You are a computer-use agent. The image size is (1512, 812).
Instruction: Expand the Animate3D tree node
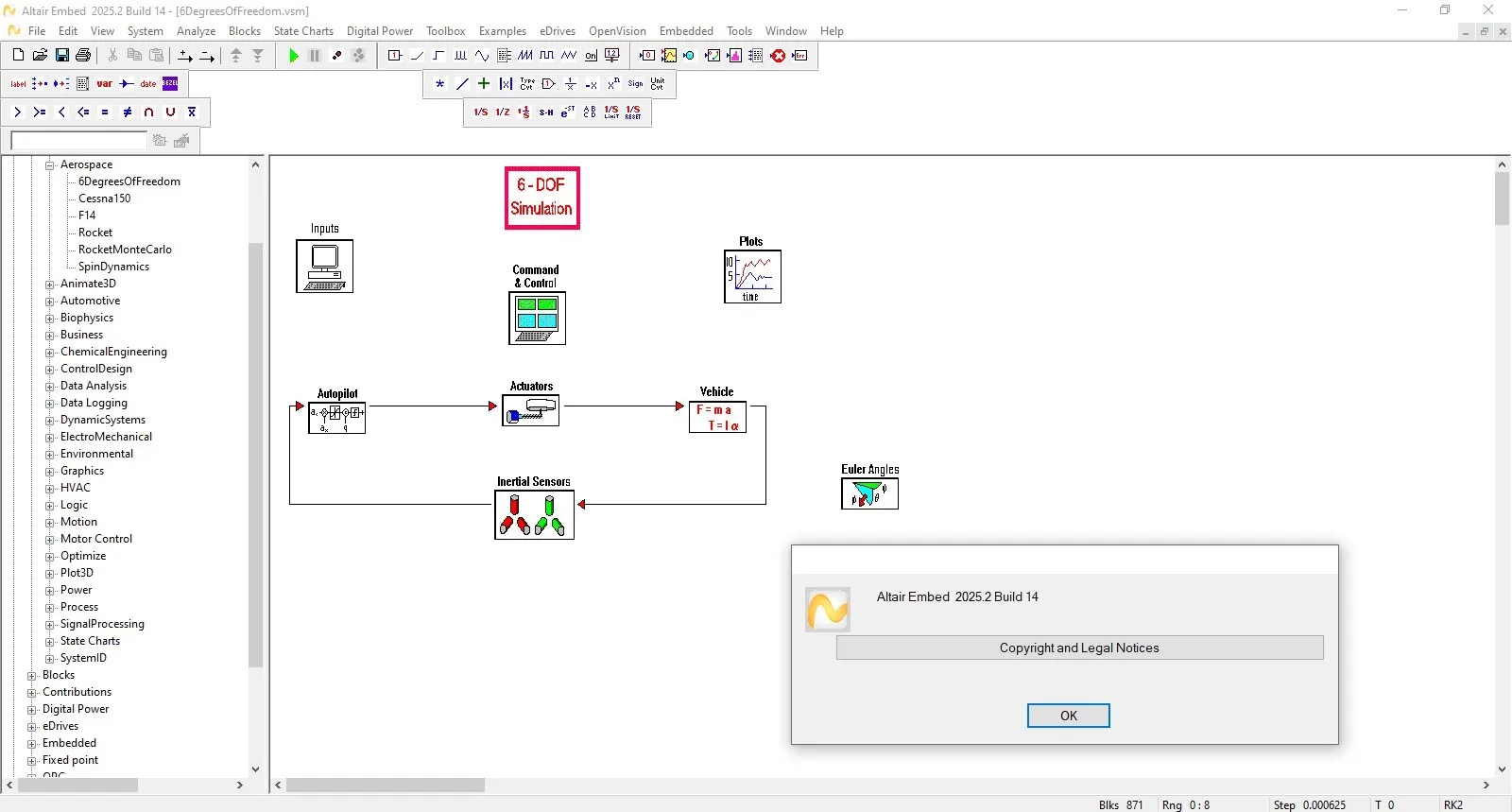point(50,285)
